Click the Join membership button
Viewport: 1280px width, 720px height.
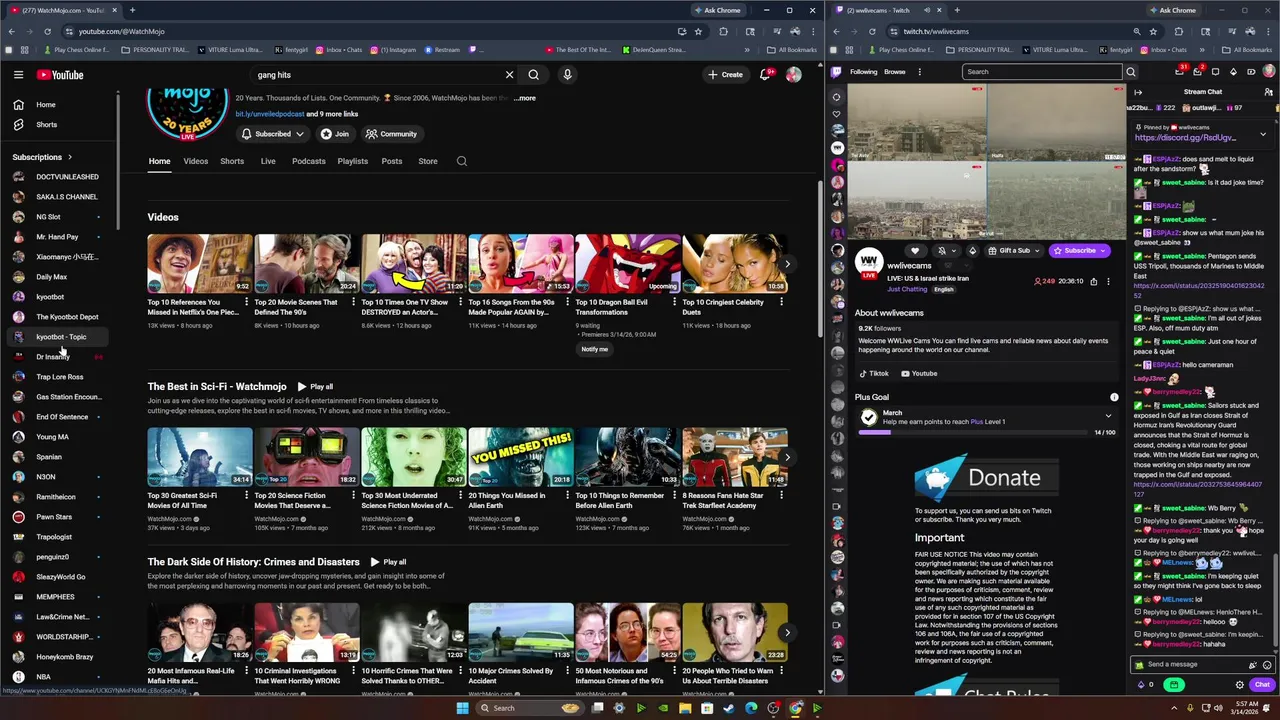coord(335,134)
